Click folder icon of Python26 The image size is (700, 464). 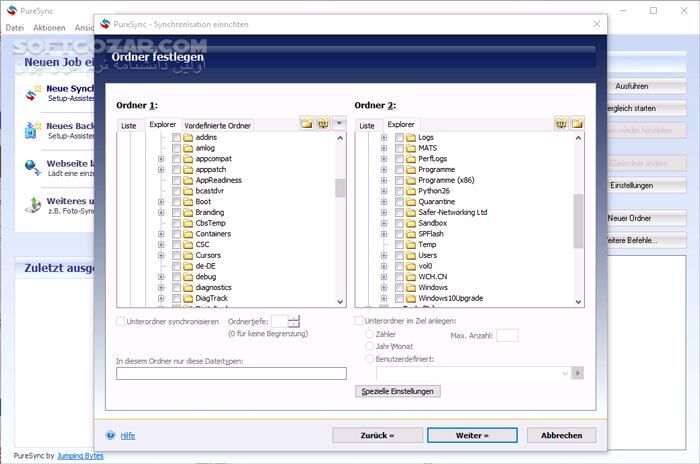411,191
